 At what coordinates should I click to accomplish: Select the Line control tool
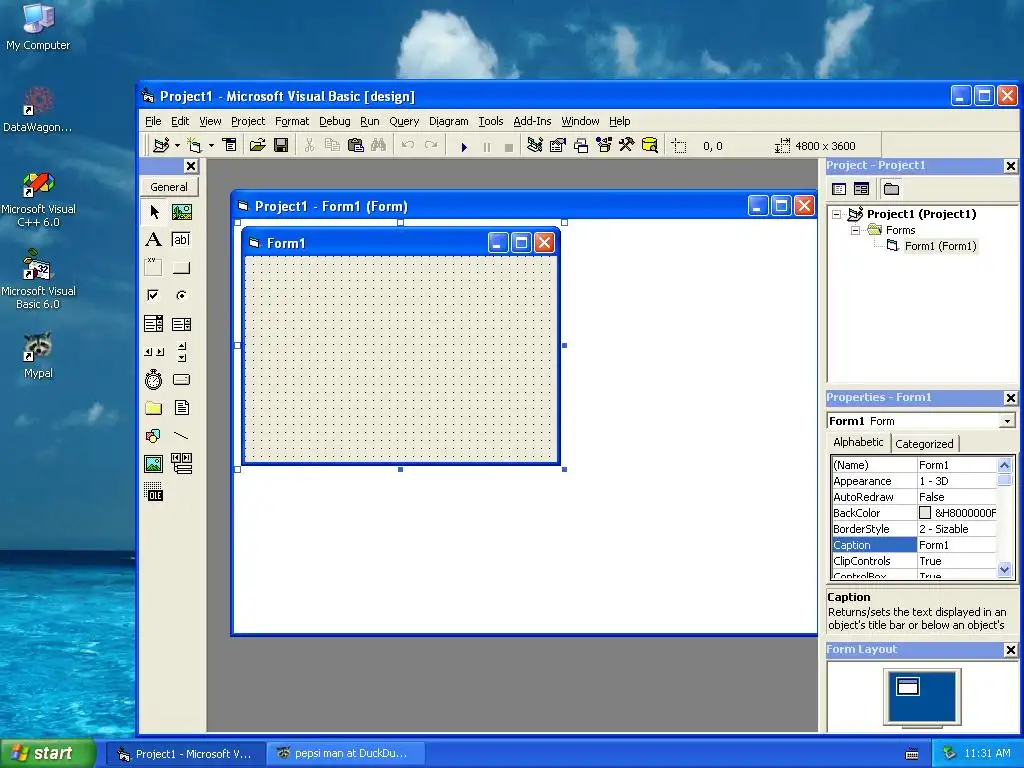point(182,436)
